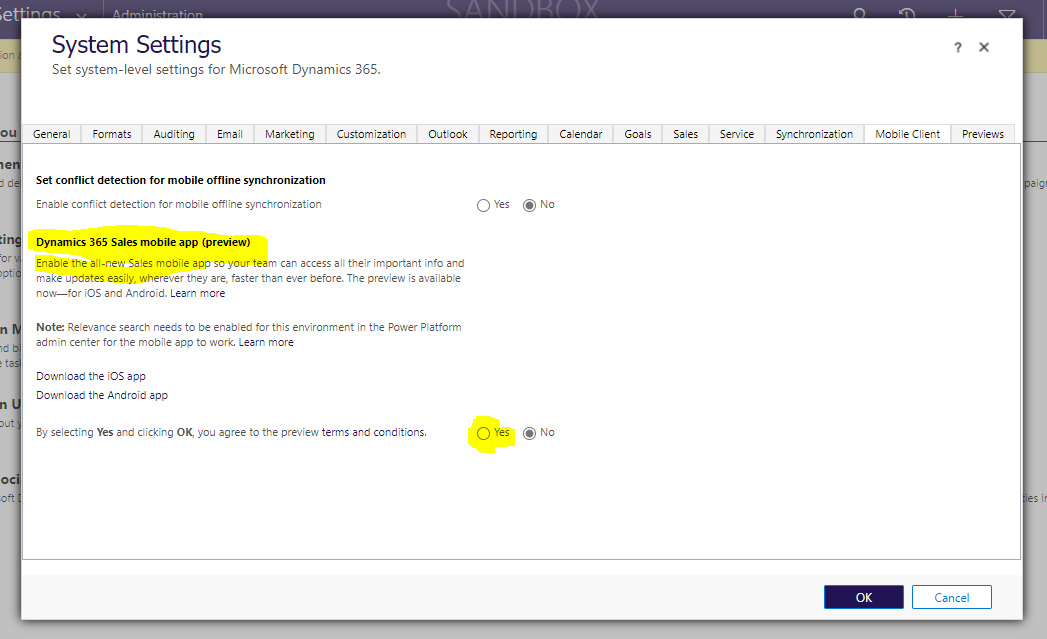This screenshot has width=1047, height=639.
Task: Expand the Settings dropdown chevron in top bar
Action: point(82,16)
